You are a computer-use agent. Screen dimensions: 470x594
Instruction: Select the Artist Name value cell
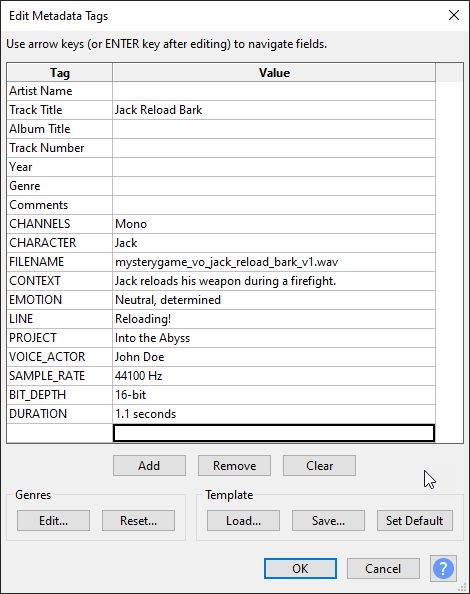(274, 91)
